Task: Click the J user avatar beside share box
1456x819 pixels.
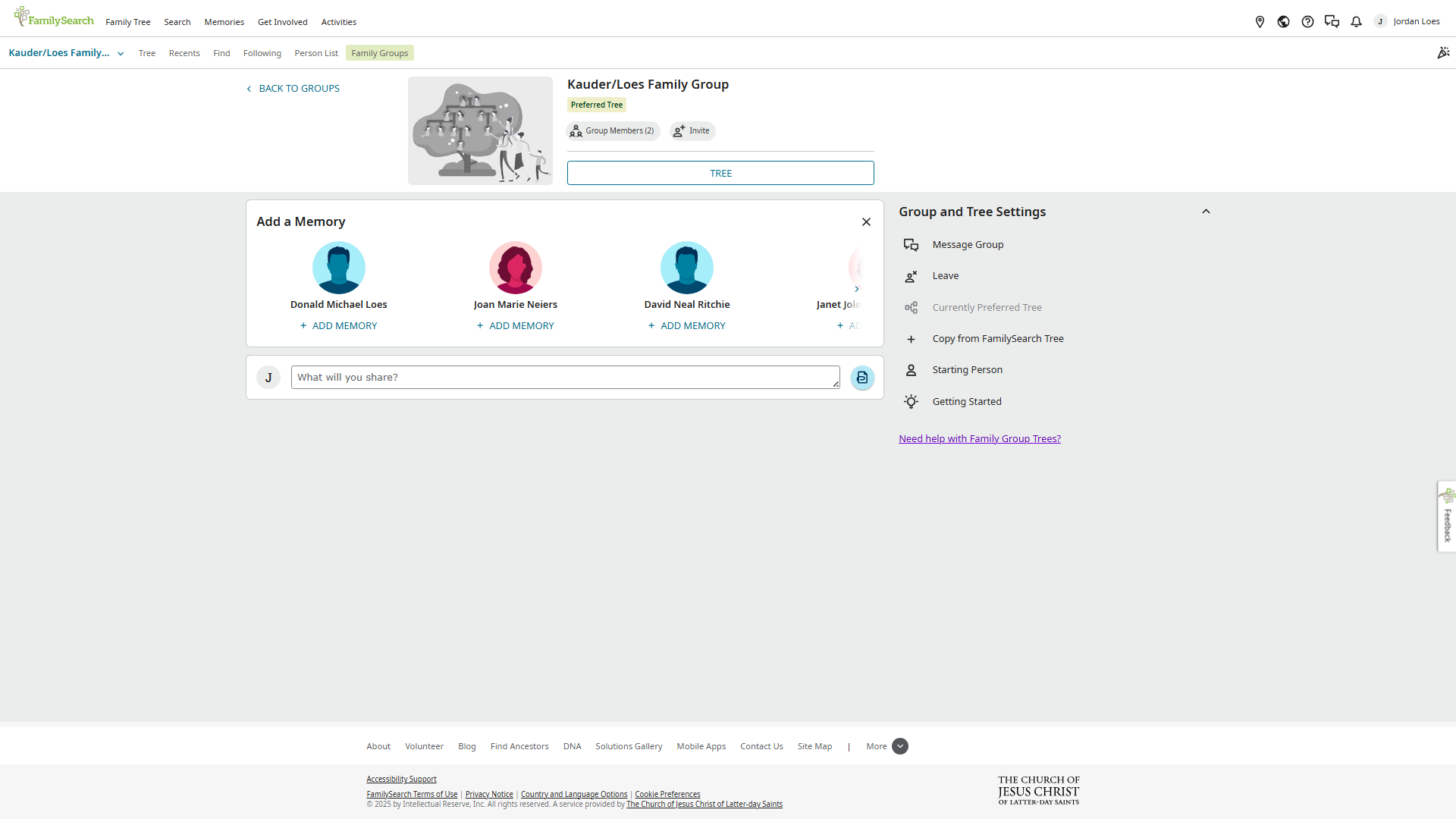Action: [268, 378]
